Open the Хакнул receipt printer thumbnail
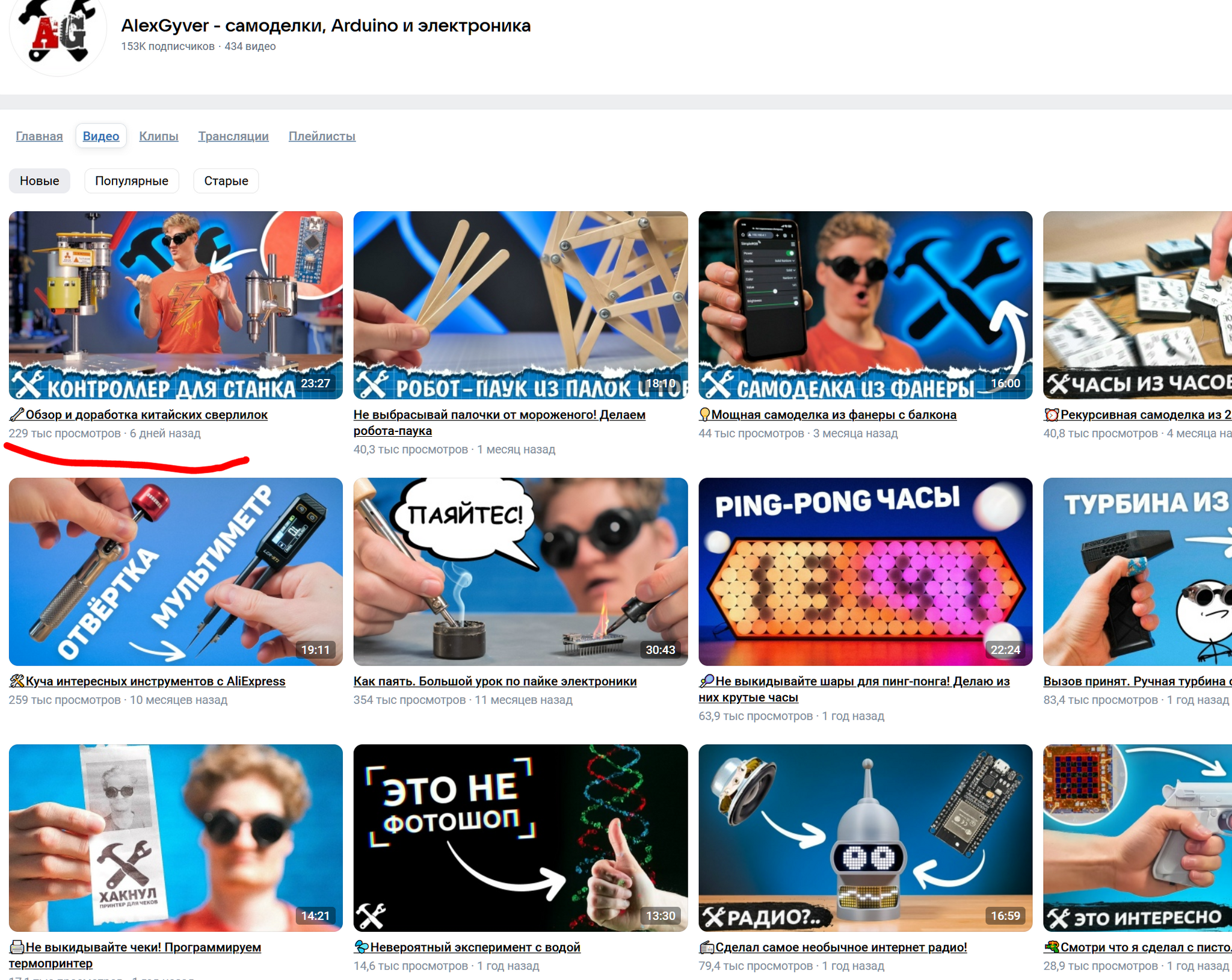The width and height of the screenshot is (1232, 980). (176, 837)
